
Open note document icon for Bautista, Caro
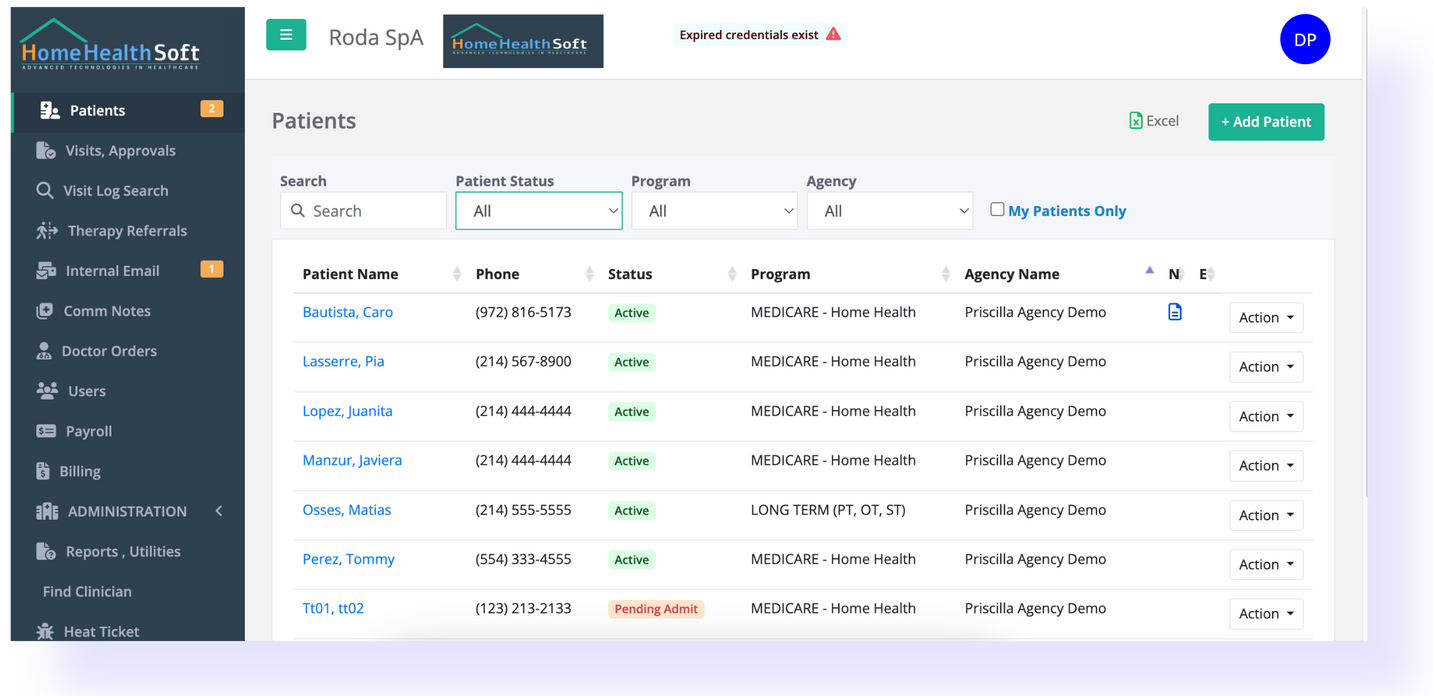(1175, 312)
